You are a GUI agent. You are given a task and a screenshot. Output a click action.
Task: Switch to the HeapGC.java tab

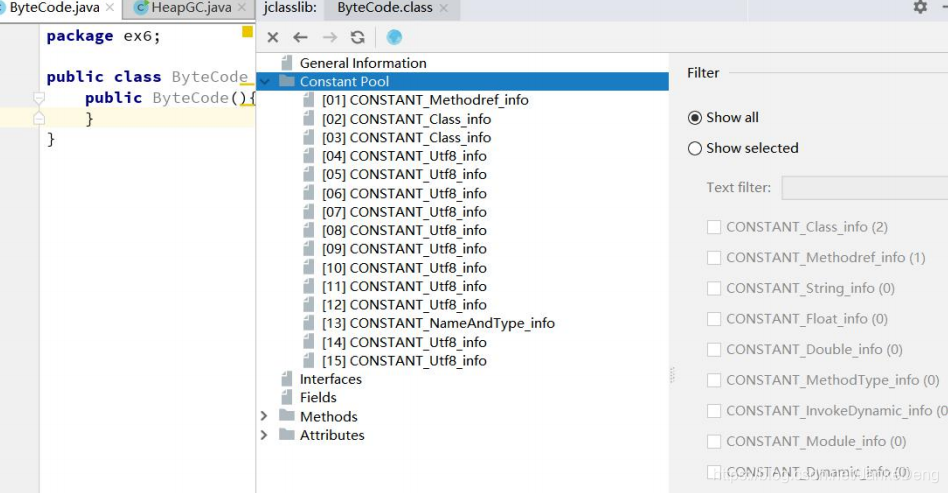(191, 8)
